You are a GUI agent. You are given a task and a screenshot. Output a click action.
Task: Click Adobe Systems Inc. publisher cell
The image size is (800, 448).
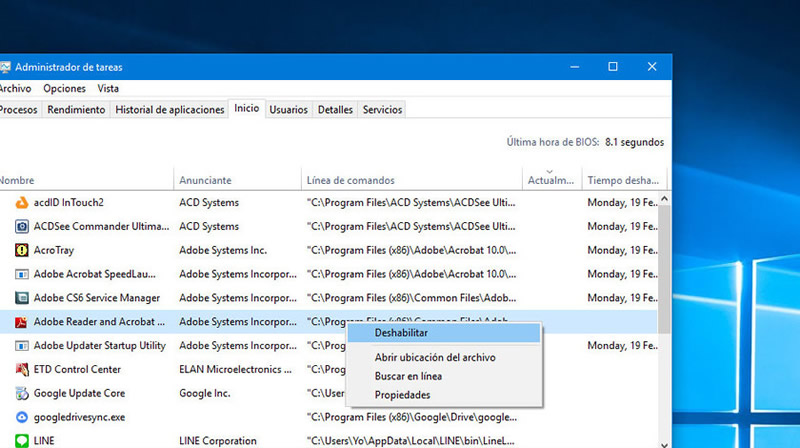click(223, 250)
